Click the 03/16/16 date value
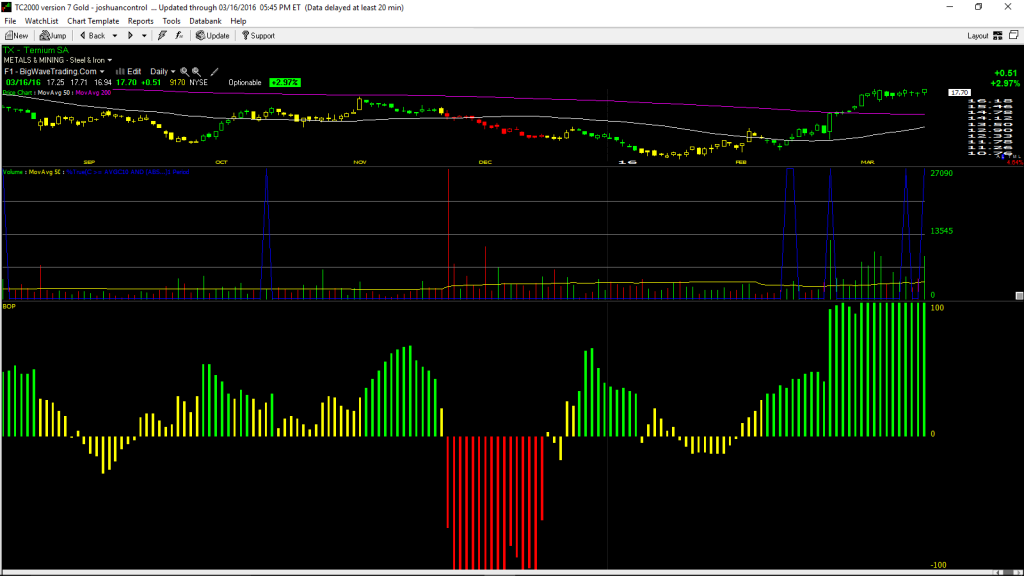The image size is (1024, 576). click(x=24, y=83)
